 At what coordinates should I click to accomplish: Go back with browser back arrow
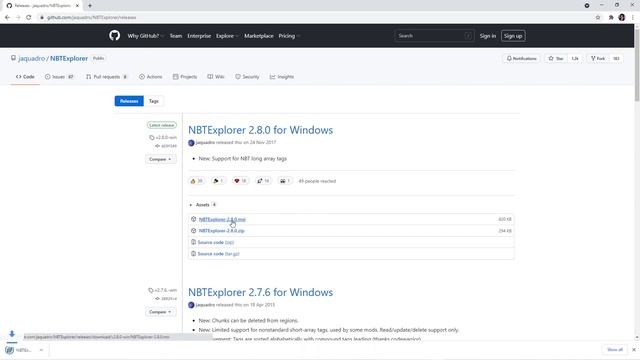(x=7, y=18)
